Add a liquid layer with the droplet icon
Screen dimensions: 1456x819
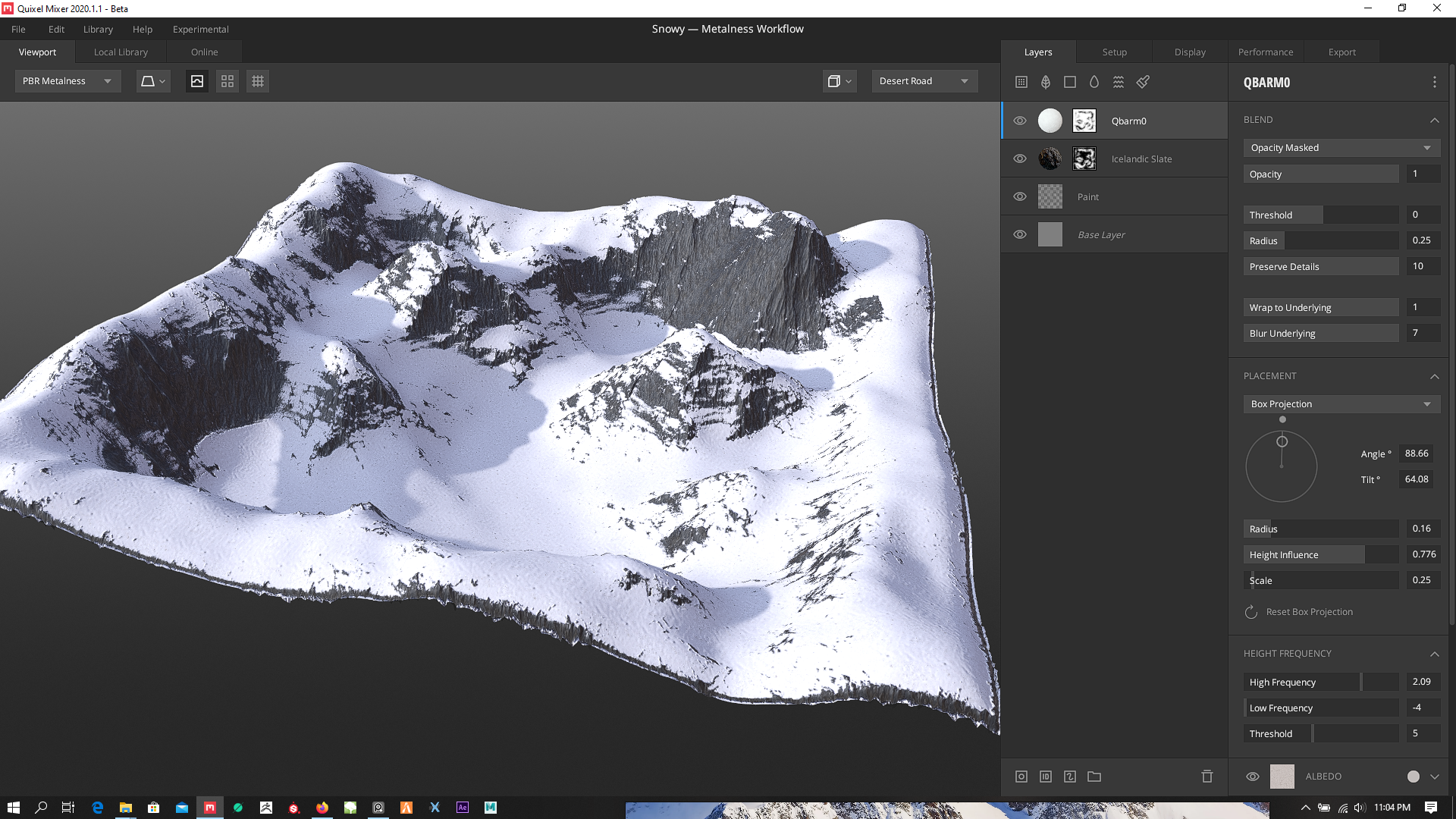point(1094,82)
